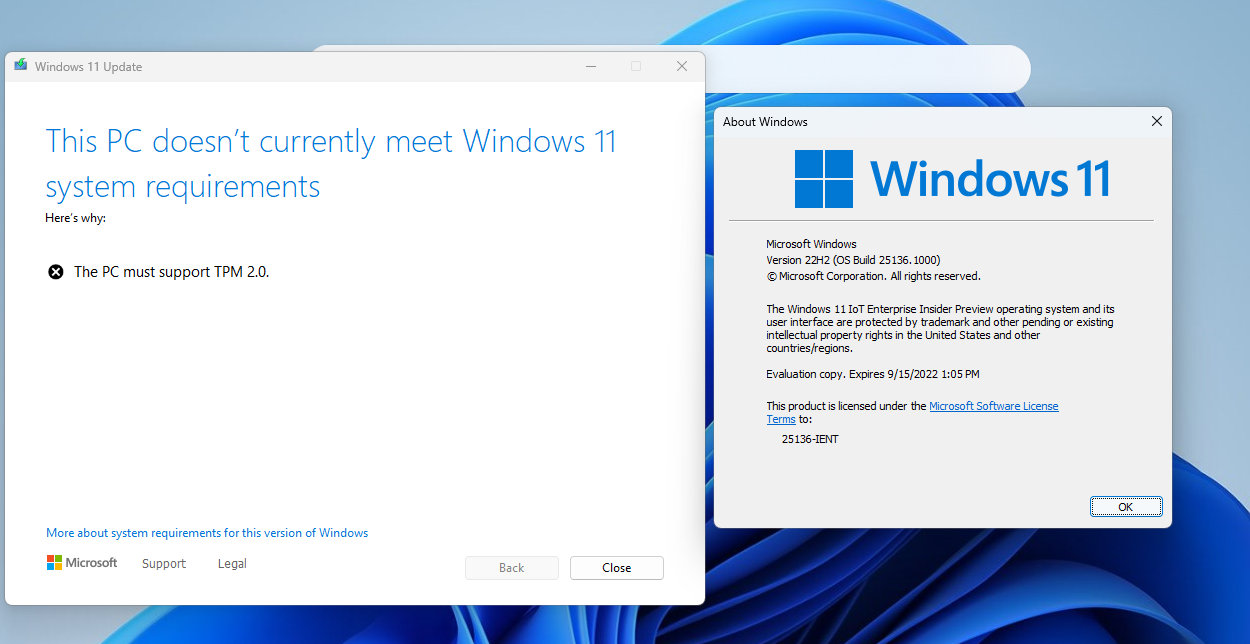Click the 'Here's why:' text
The width and height of the screenshot is (1250, 644).
76,218
